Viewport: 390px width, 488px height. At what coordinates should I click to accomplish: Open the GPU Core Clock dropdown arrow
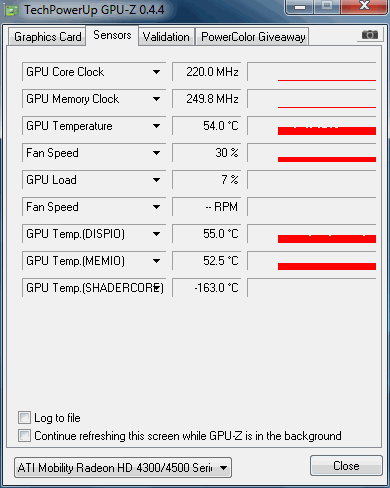(x=156, y=72)
